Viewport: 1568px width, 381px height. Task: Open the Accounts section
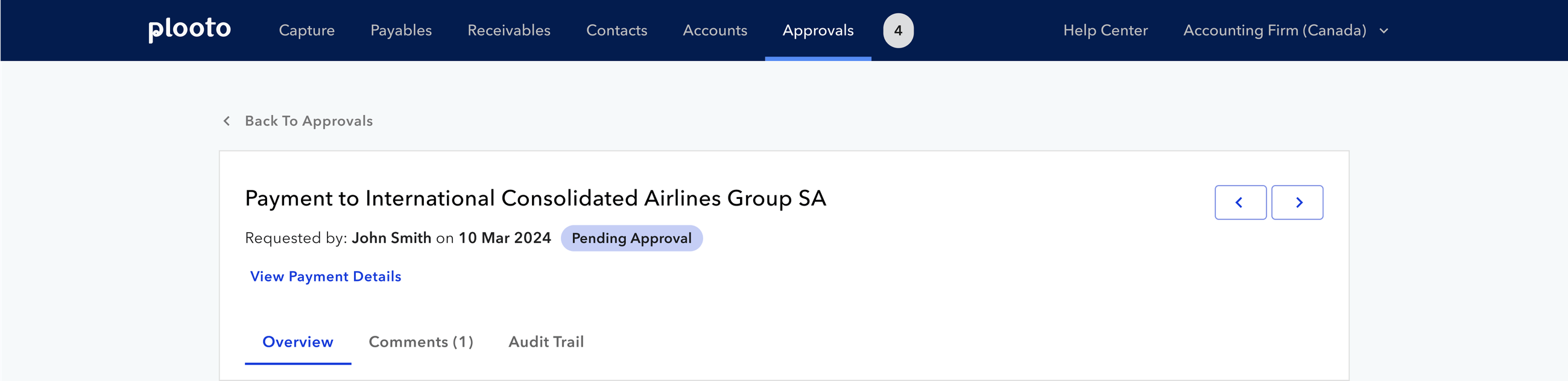click(x=715, y=30)
